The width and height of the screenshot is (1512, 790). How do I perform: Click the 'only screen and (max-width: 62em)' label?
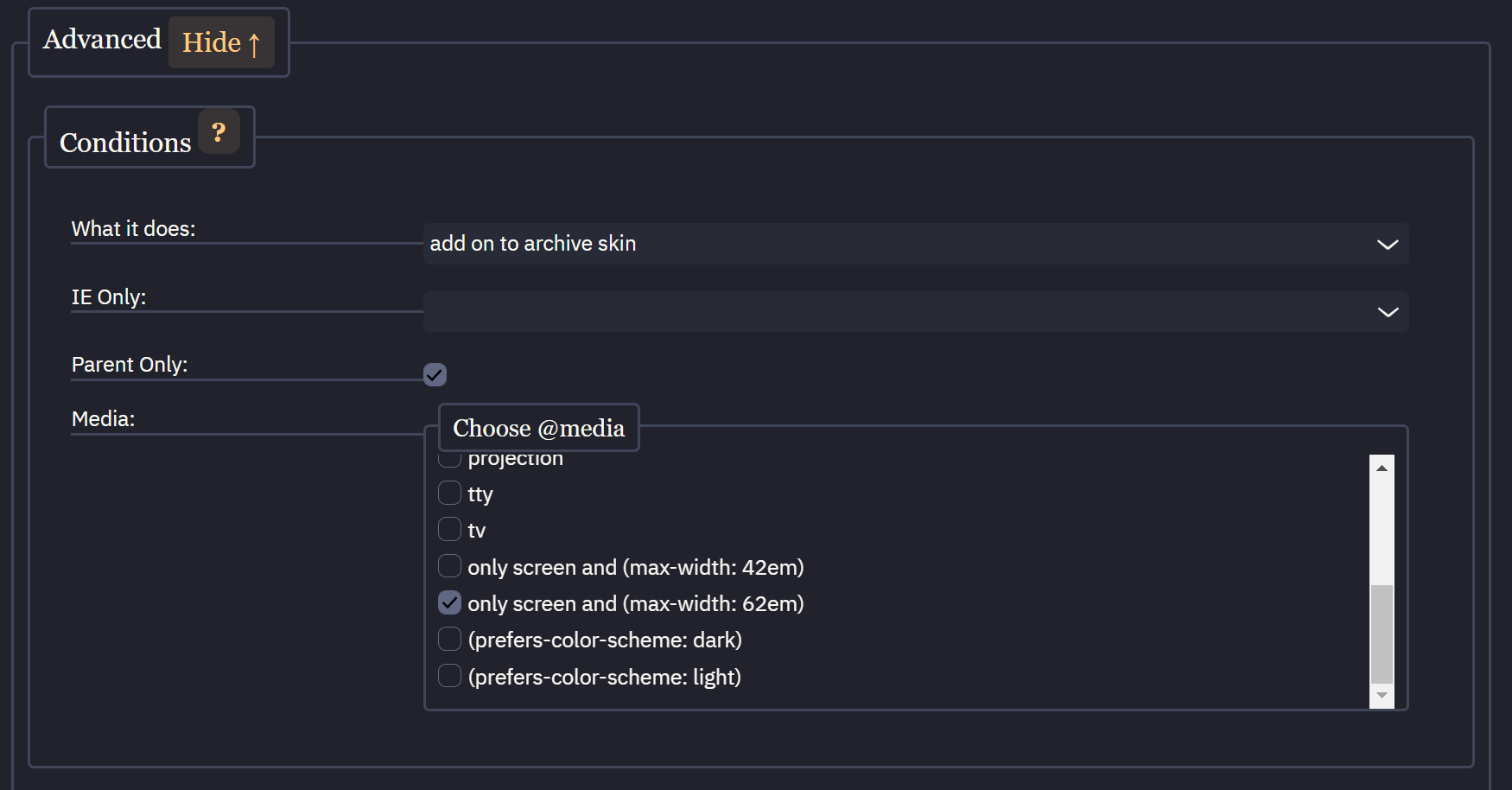click(x=635, y=603)
